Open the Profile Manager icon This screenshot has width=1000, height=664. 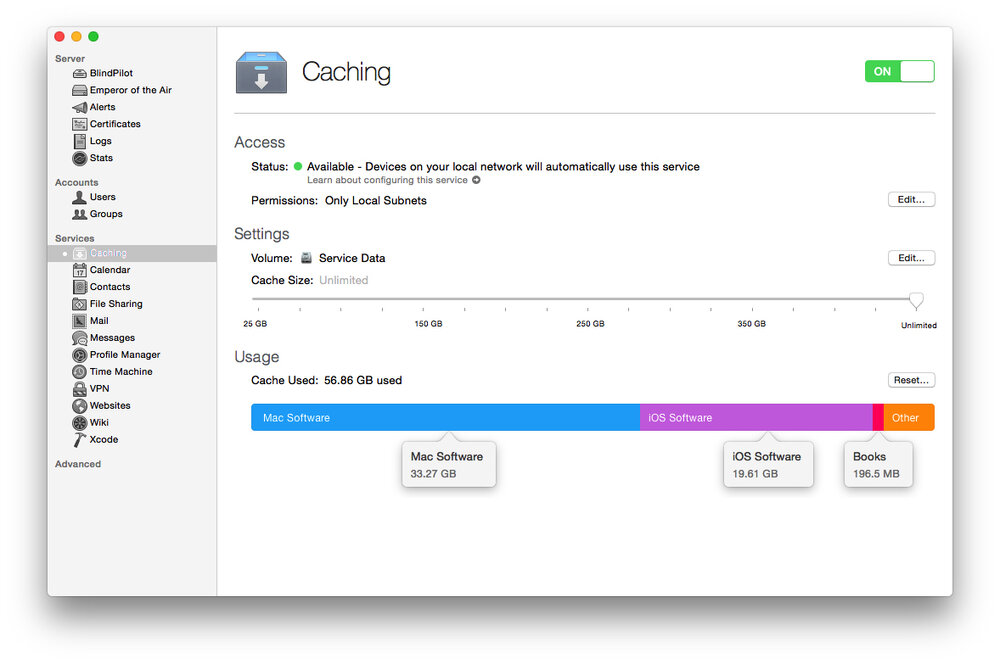pyautogui.click(x=80, y=355)
